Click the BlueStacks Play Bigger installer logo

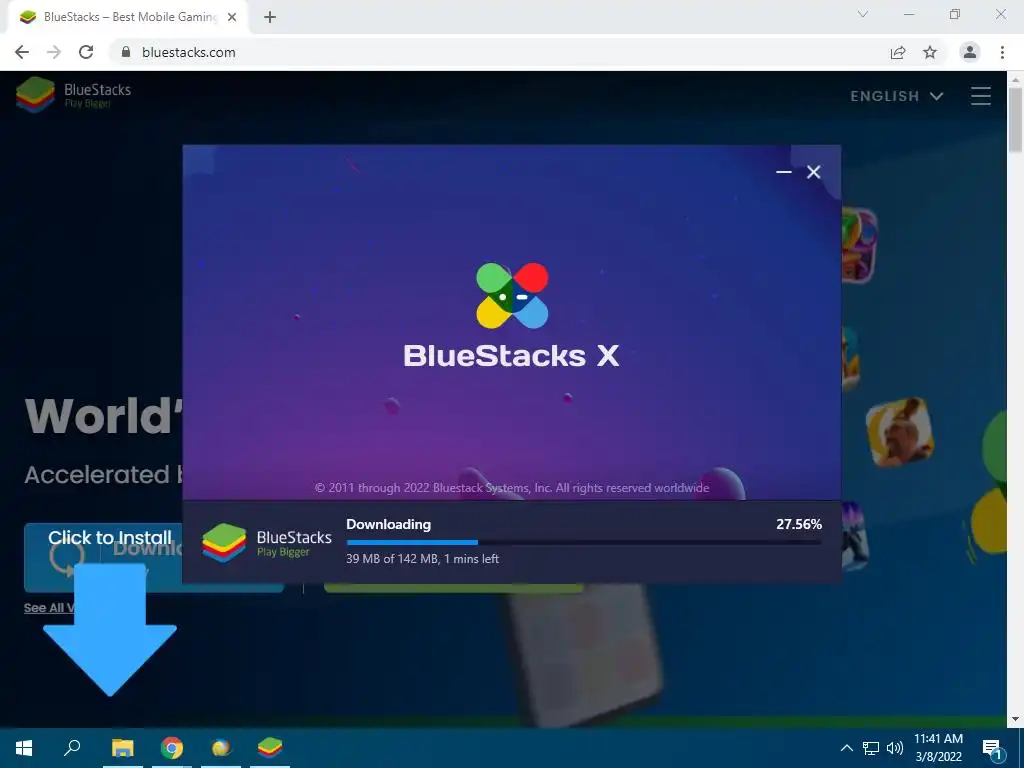click(266, 542)
